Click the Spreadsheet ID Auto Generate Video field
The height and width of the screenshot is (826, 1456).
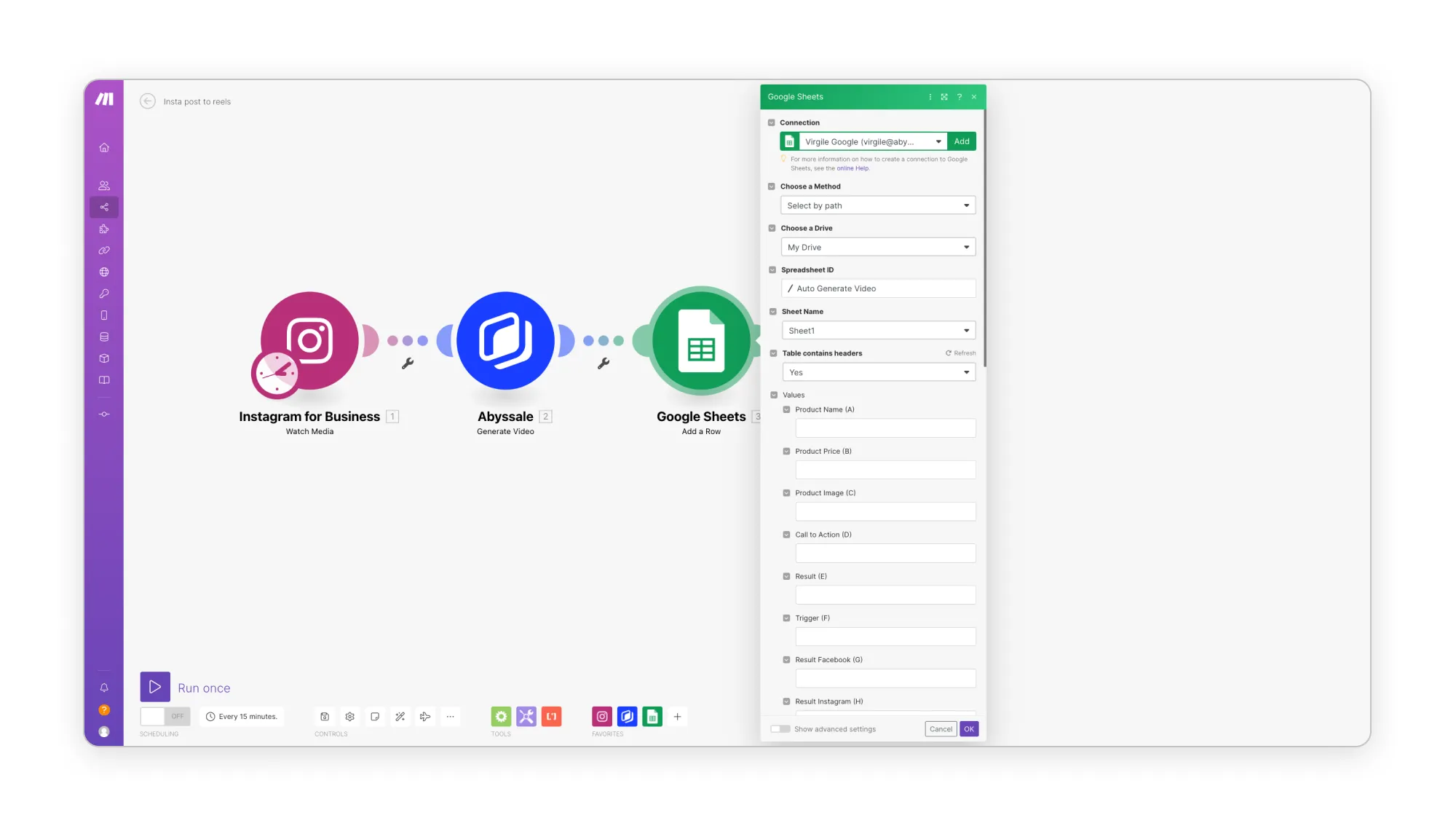point(879,288)
